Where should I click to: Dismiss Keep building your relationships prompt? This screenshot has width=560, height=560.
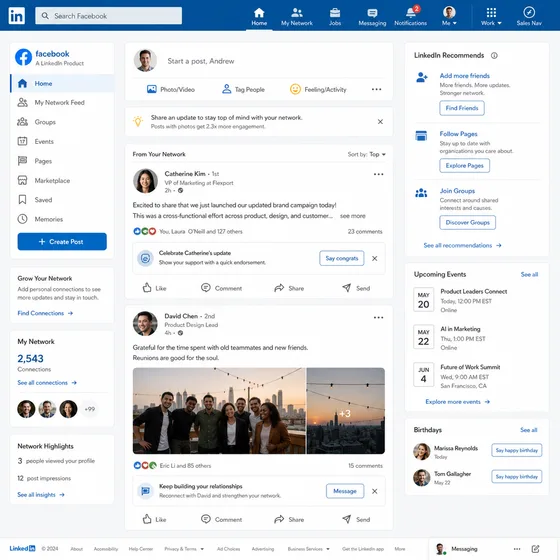375,491
